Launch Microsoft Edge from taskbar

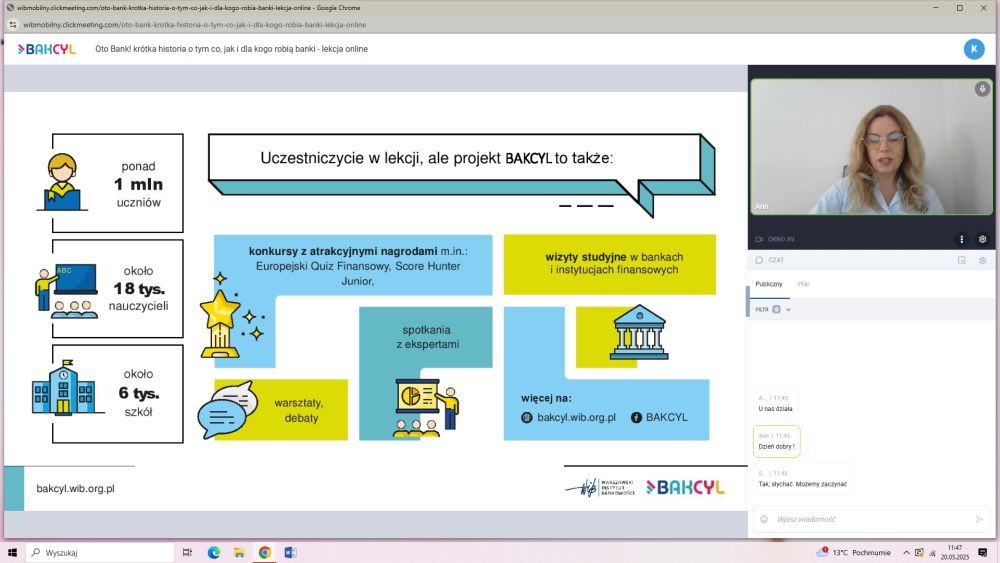[x=214, y=553]
